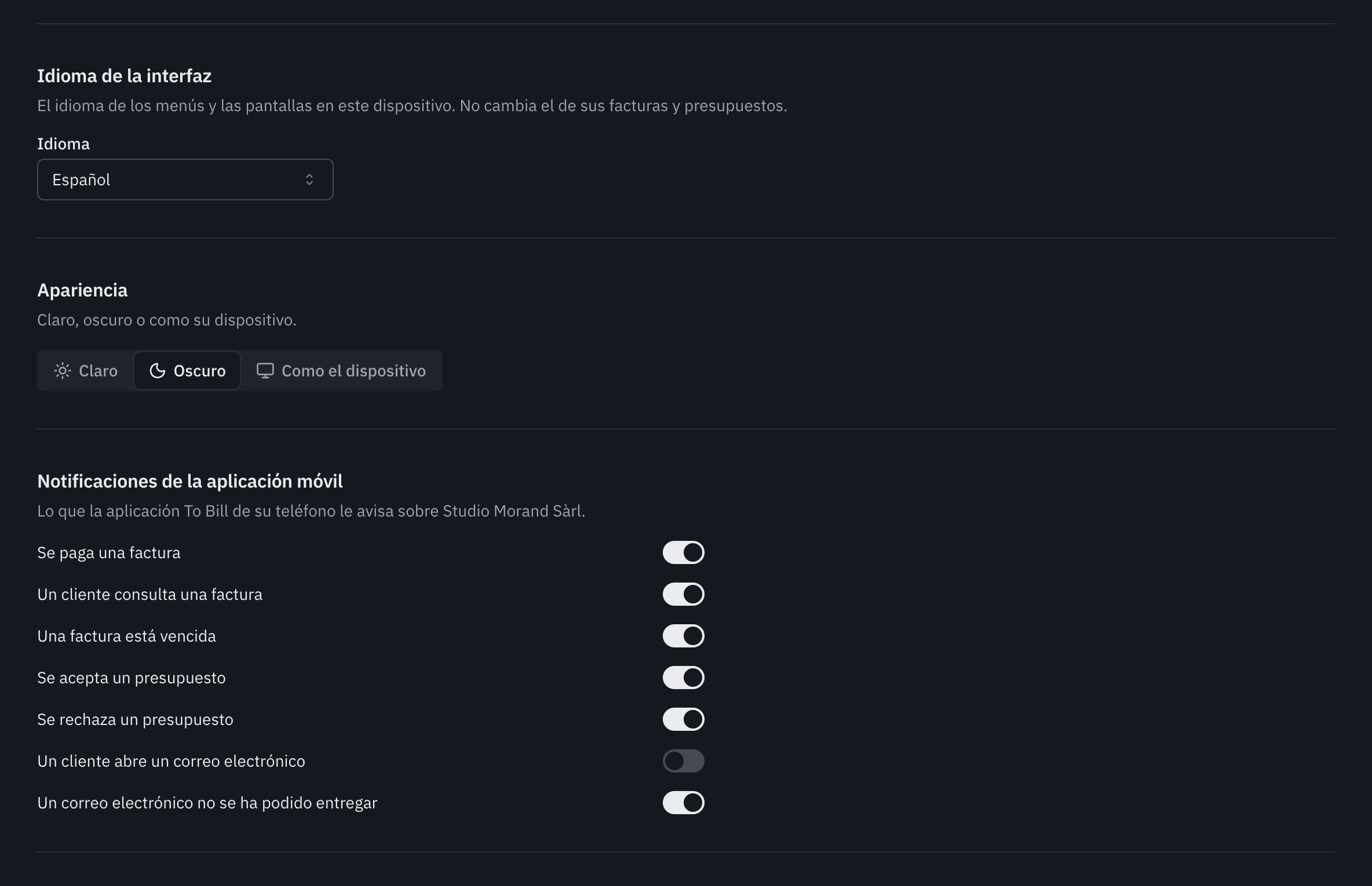Screen dimensions: 1372x886
Task: Click the description about 'facturas y presupuestos'
Action: 412,105
